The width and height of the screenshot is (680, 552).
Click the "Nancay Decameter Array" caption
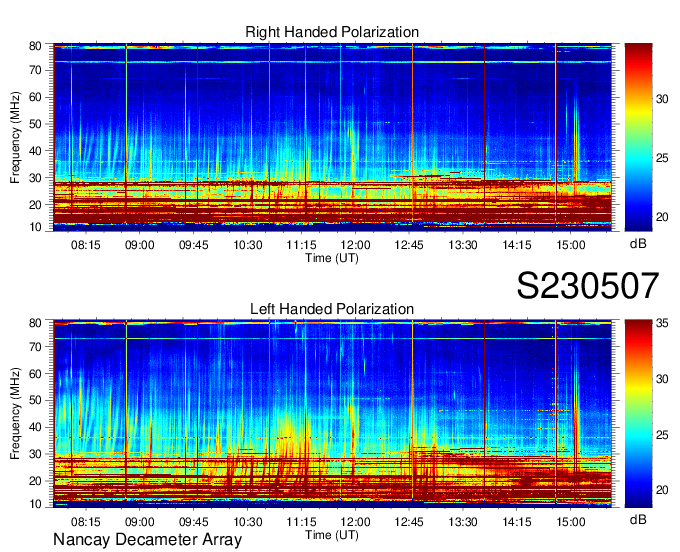tap(147, 540)
